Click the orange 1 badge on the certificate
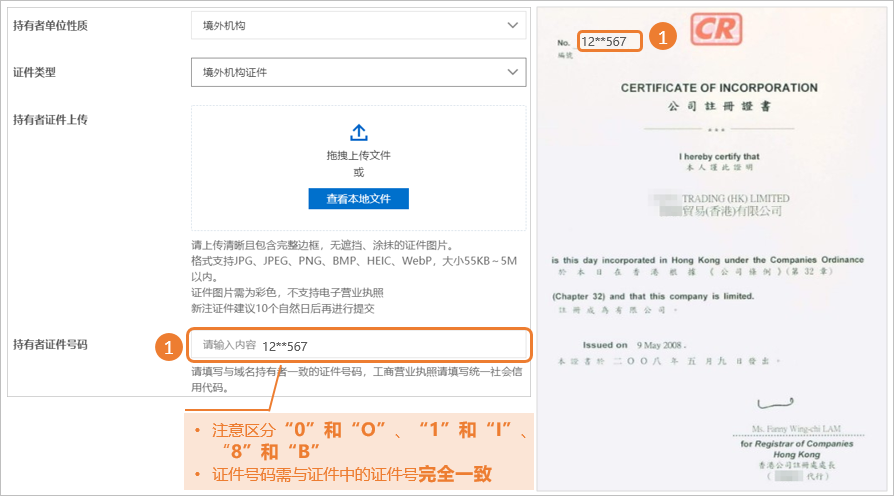This screenshot has height=496, width=894. [x=663, y=38]
